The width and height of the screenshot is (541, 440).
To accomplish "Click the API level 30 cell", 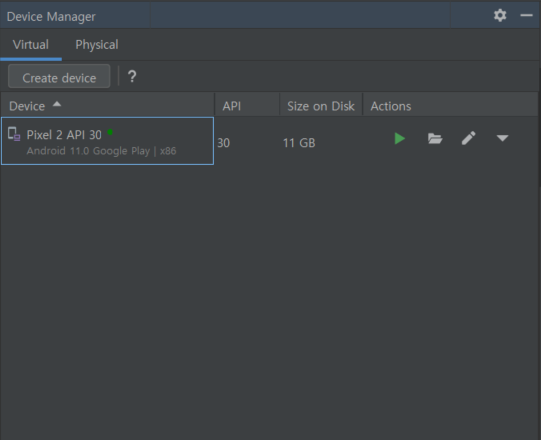I will tap(224, 143).
